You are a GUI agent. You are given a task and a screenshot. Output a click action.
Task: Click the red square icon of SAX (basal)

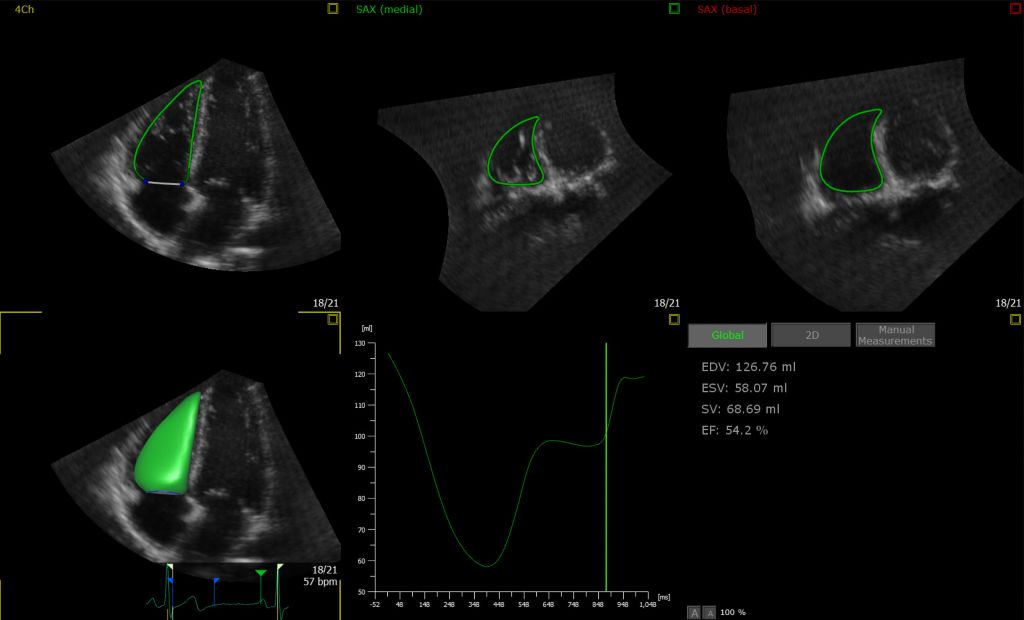click(x=1016, y=8)
